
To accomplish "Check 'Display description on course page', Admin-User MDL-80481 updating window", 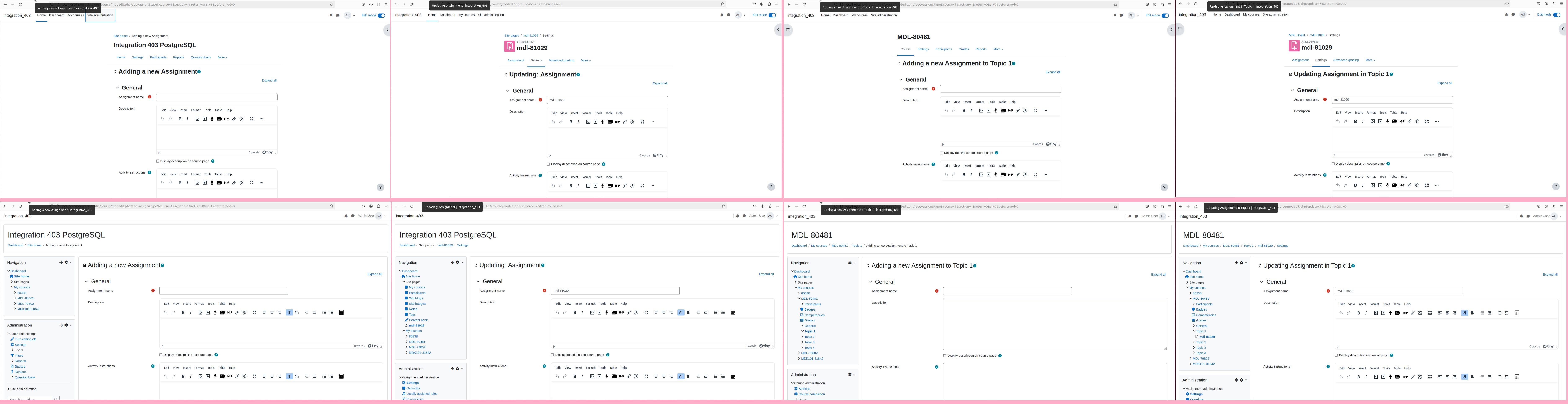I will tap(1336, 355).
